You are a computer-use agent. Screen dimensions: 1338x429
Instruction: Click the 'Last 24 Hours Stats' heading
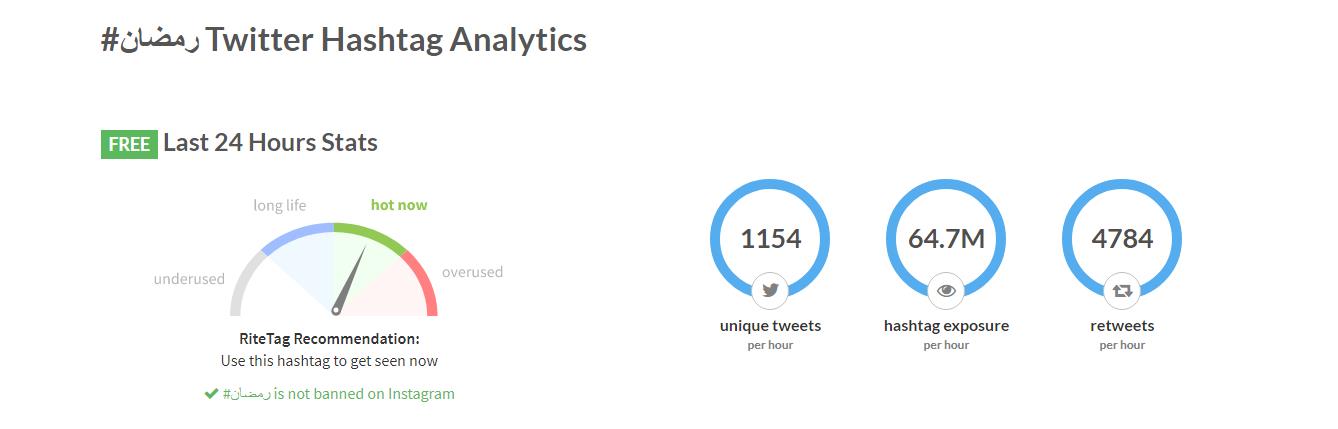(270, 143)
